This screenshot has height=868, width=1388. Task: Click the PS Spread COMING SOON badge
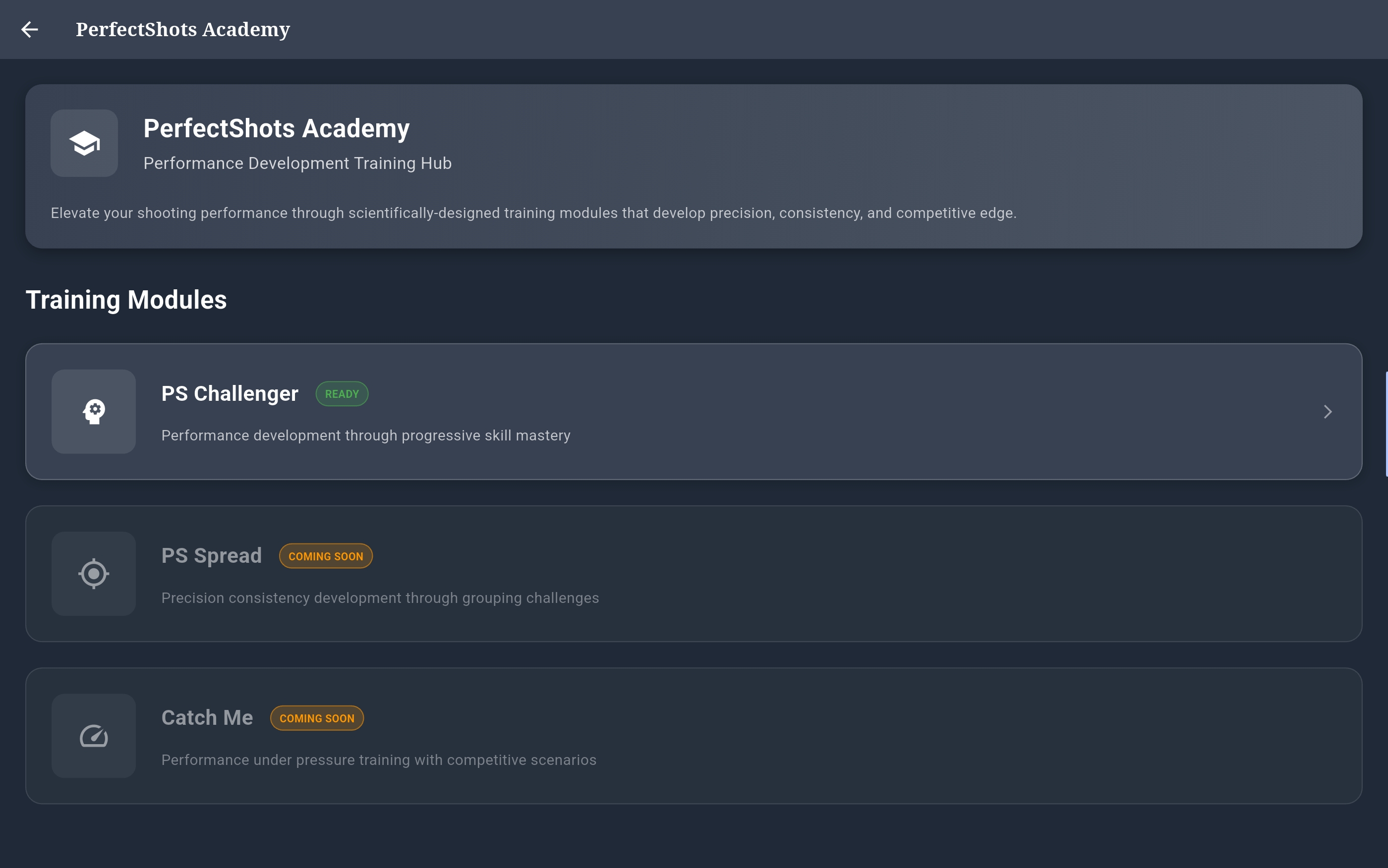pyautogui.click(x=326, y=556)
